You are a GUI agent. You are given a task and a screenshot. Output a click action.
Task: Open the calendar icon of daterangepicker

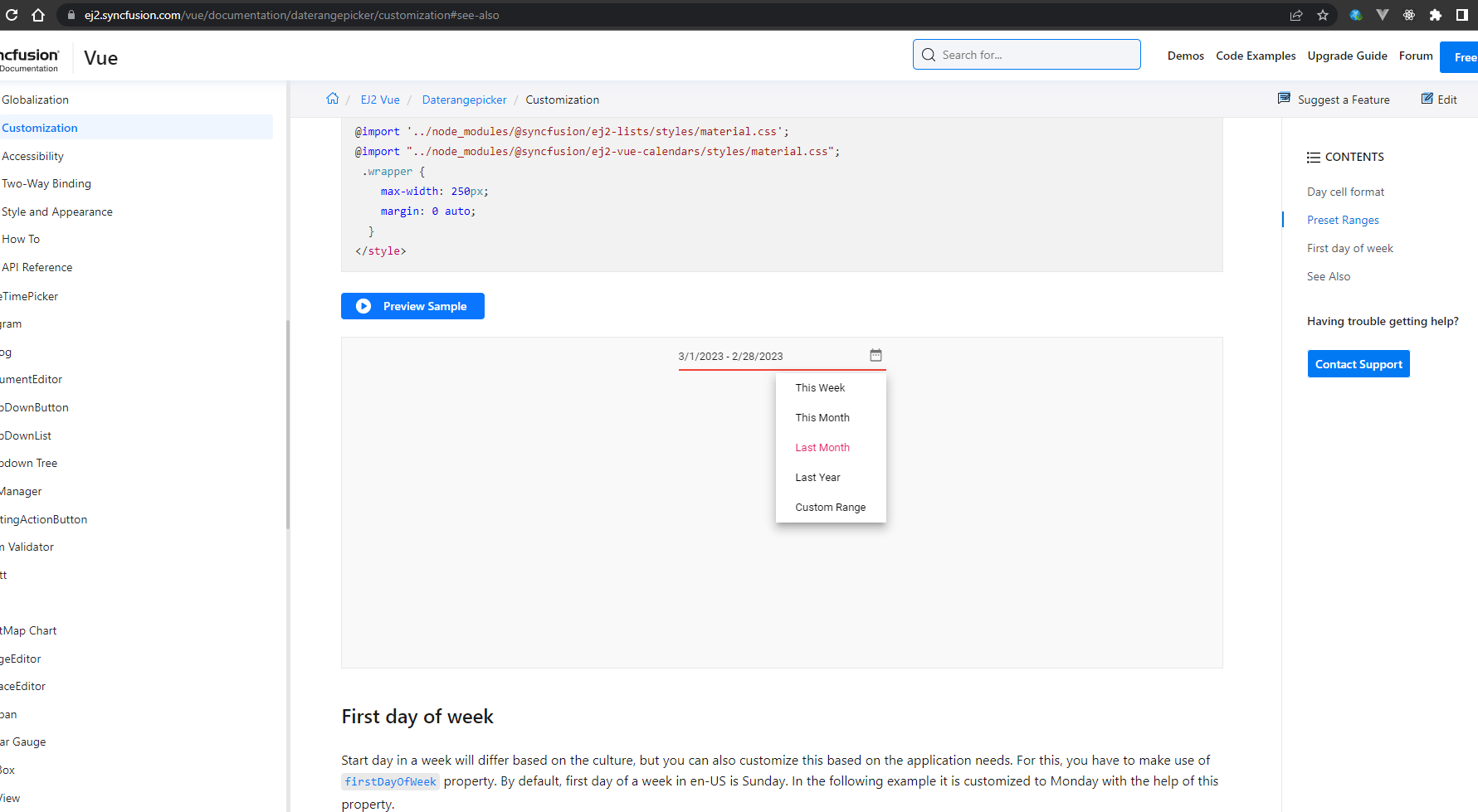876,355
